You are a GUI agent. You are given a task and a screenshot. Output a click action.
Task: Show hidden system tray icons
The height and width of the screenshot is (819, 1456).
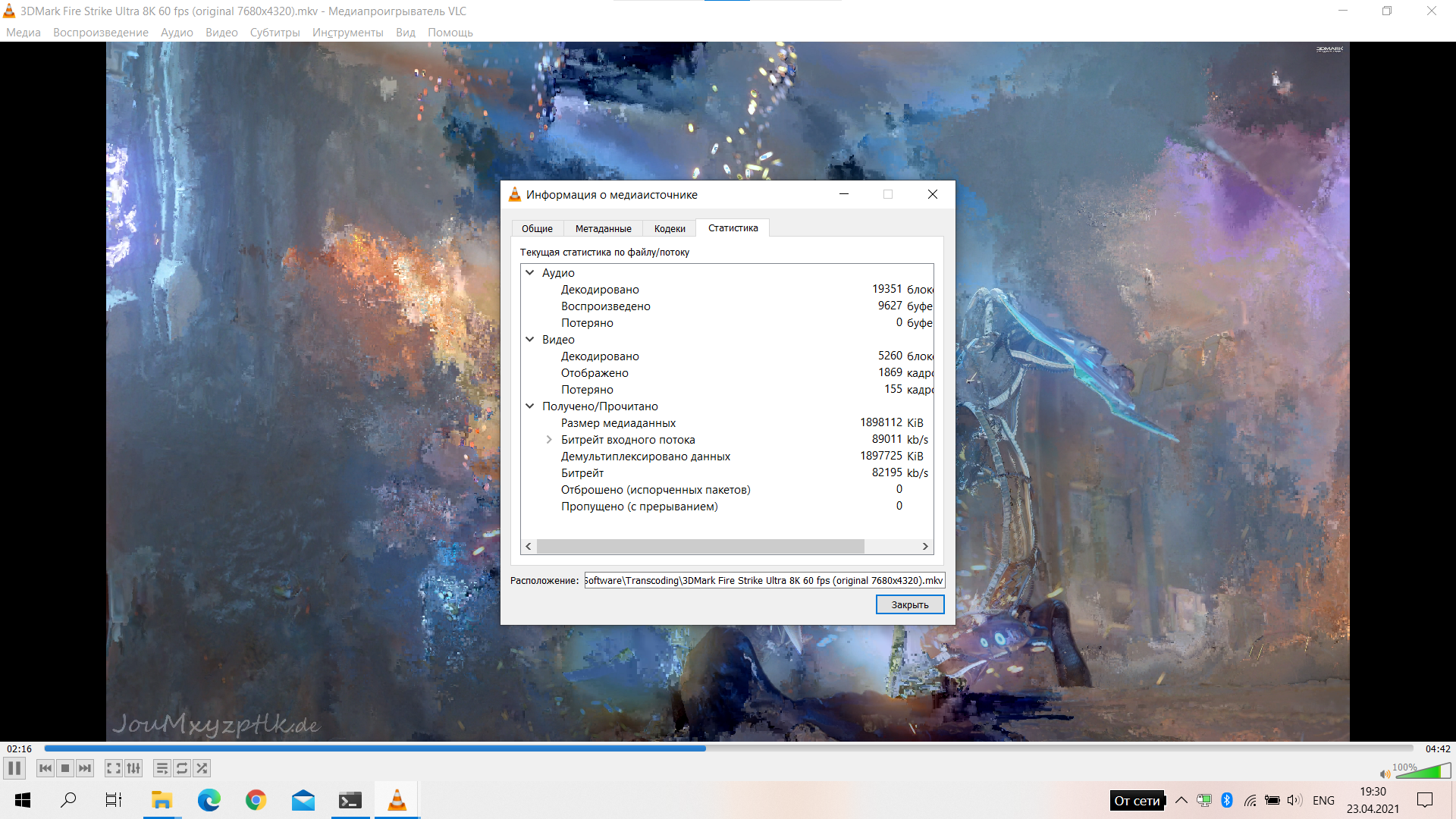1181,800
